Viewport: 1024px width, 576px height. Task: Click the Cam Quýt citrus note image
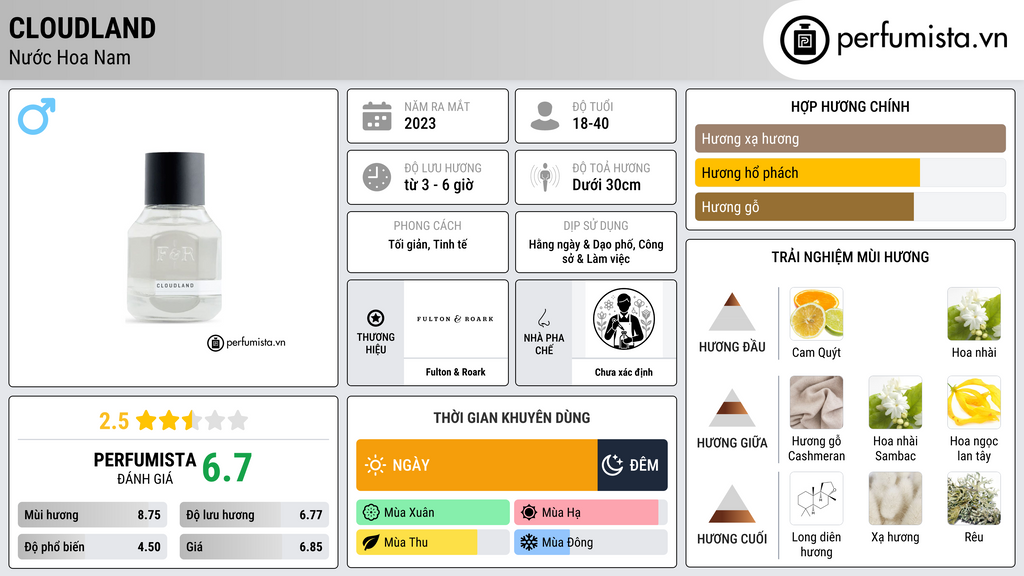(x=816, y=314)
